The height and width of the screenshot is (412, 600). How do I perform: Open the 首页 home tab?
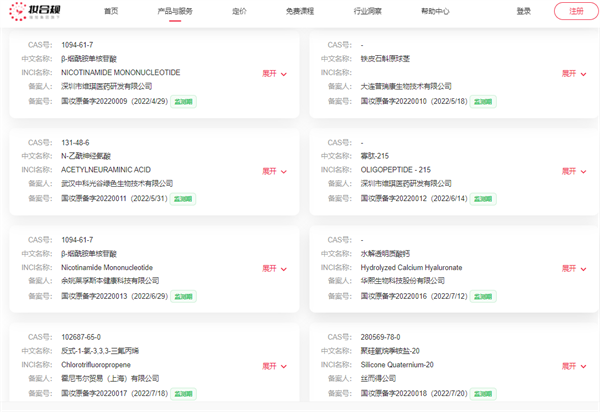tap(111, 11)
